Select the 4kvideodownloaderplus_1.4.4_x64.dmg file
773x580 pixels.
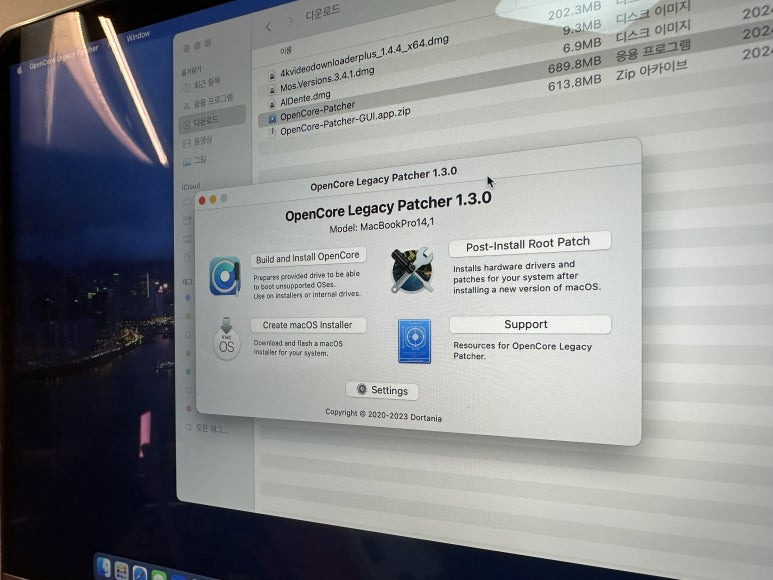point(364,57)
